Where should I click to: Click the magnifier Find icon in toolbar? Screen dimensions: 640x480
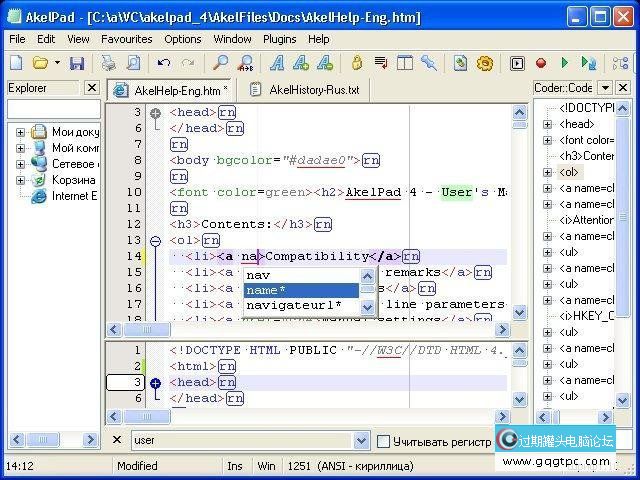click(220, 63)
